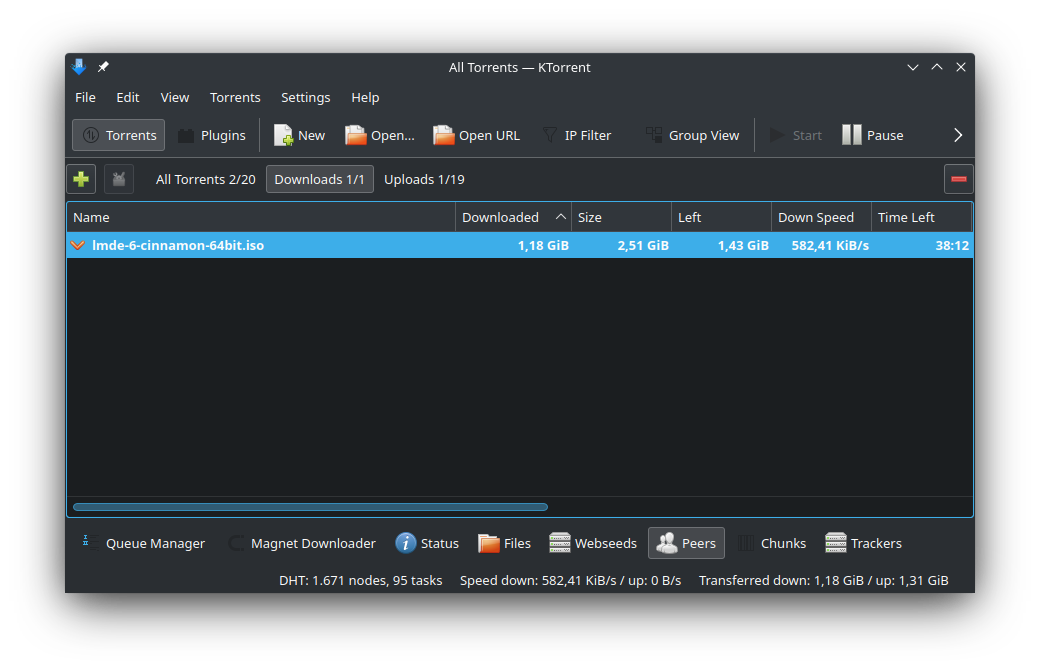Image resolution: width=1040 pixels, height=670 pixels.
Task: Click the Start torrent button
Action: tap(795, 135)
